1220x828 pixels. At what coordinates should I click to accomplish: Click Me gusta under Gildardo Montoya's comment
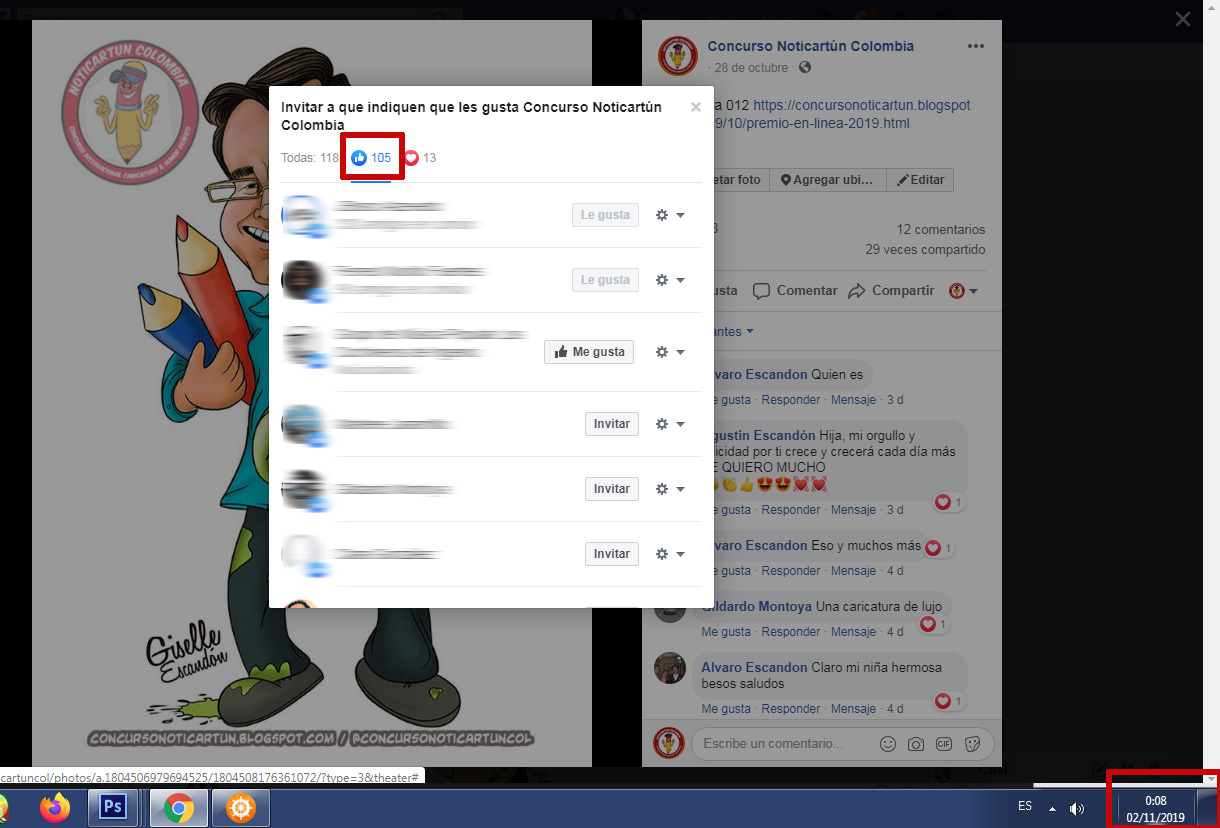point(726,632)
